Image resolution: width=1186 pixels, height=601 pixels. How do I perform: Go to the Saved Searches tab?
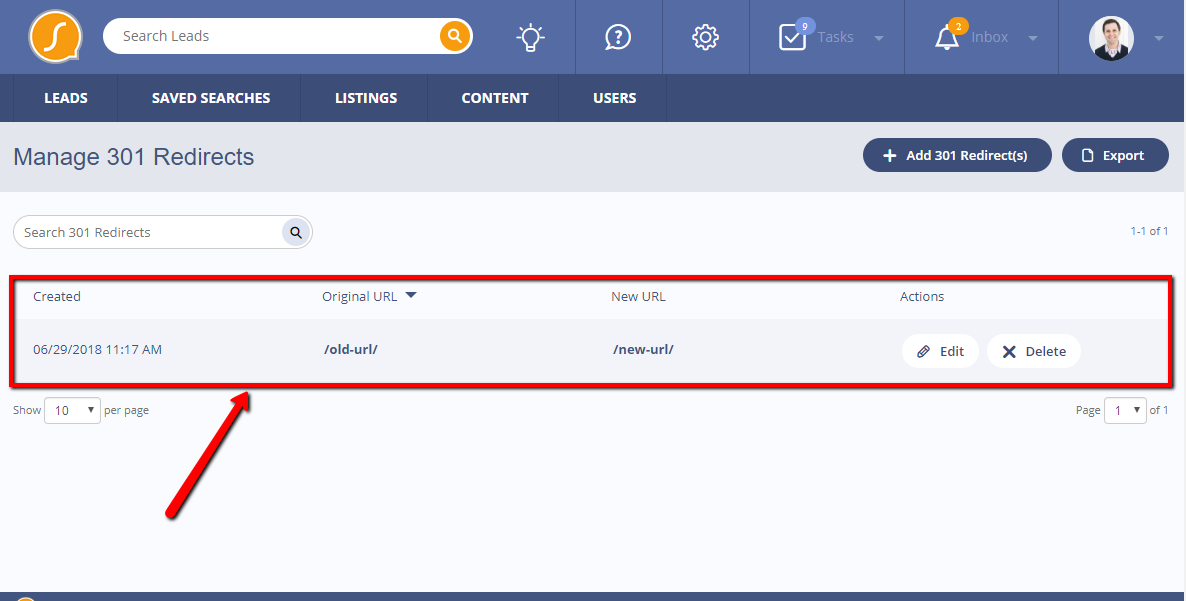211,98
